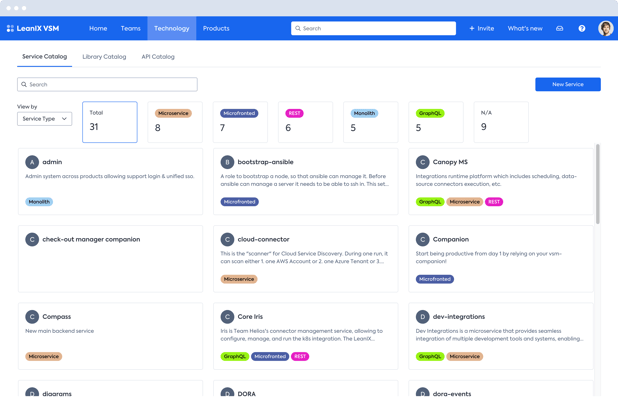
Task: Open the cloud-connector service title
Action: (x=263, y=239)
